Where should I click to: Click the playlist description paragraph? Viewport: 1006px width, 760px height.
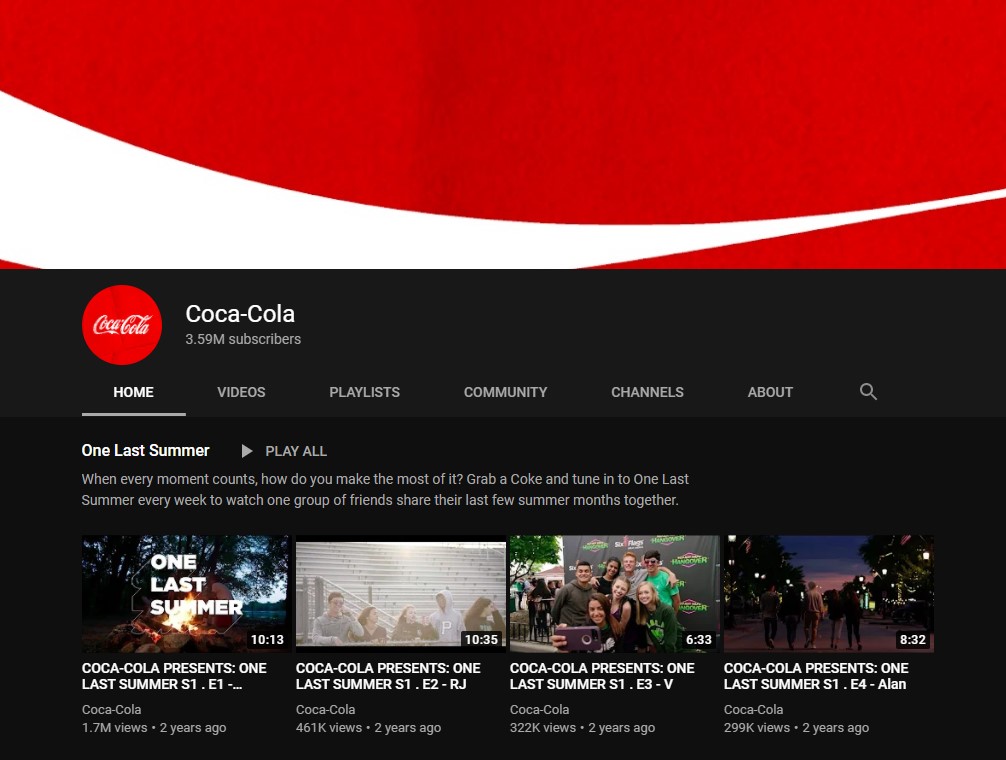click(385, 489)
